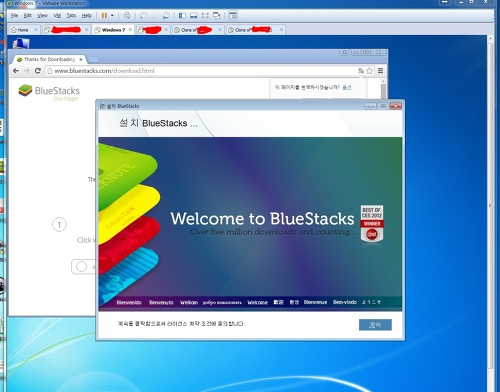The image size is (500, 392).
Task: Click the Chrome page vertical scrollbar
Action: (x=384, y=90)
